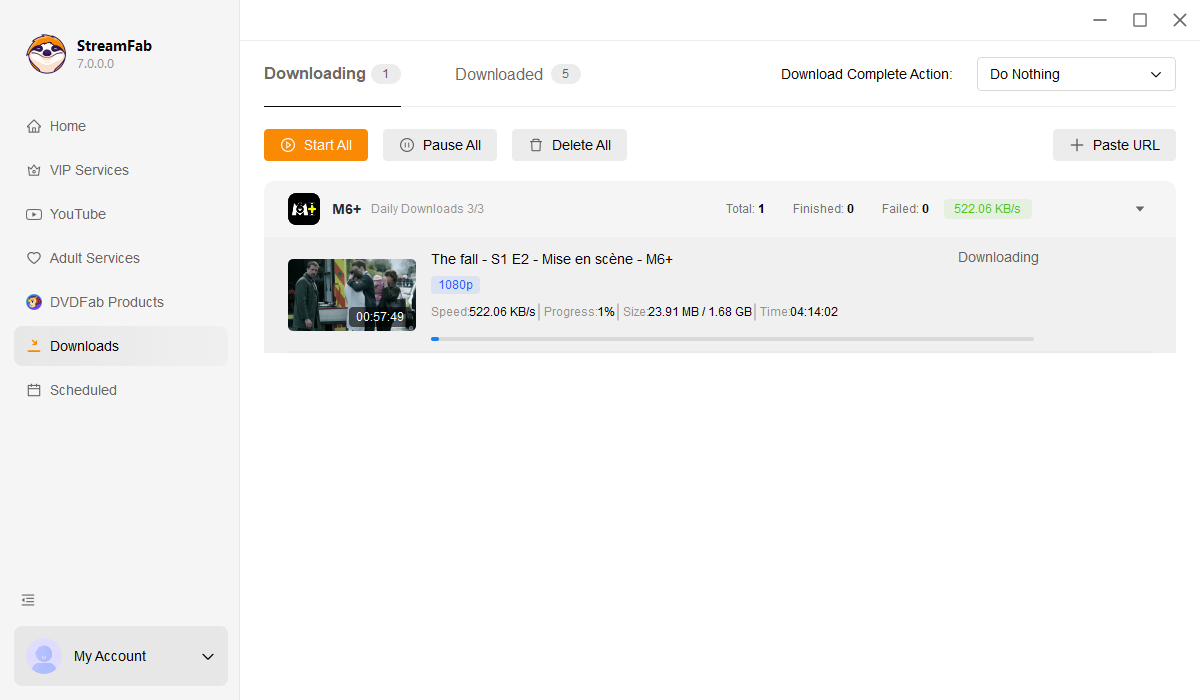Click Start All to resume downloads

(x=315, y=145)
